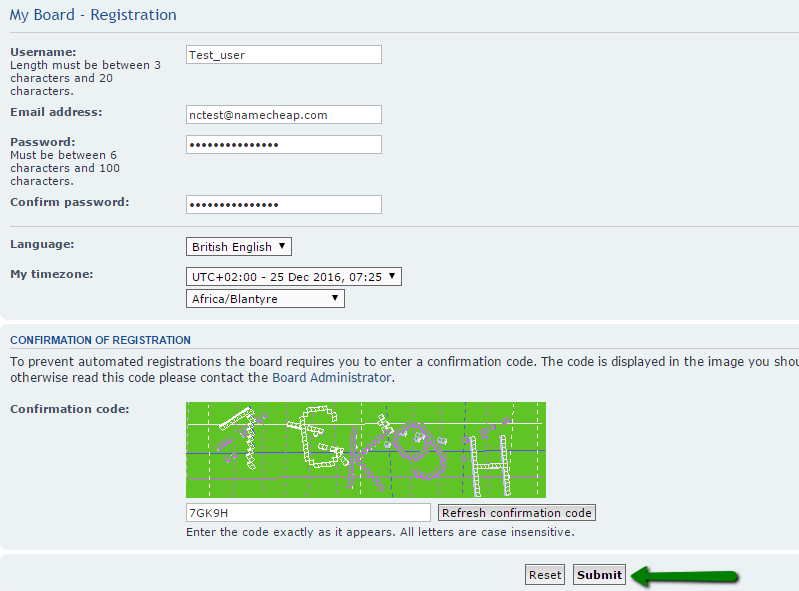Expand the UTC+02:00 timezone dropdown
799x591 pixels.
click(x=294, y=277)
